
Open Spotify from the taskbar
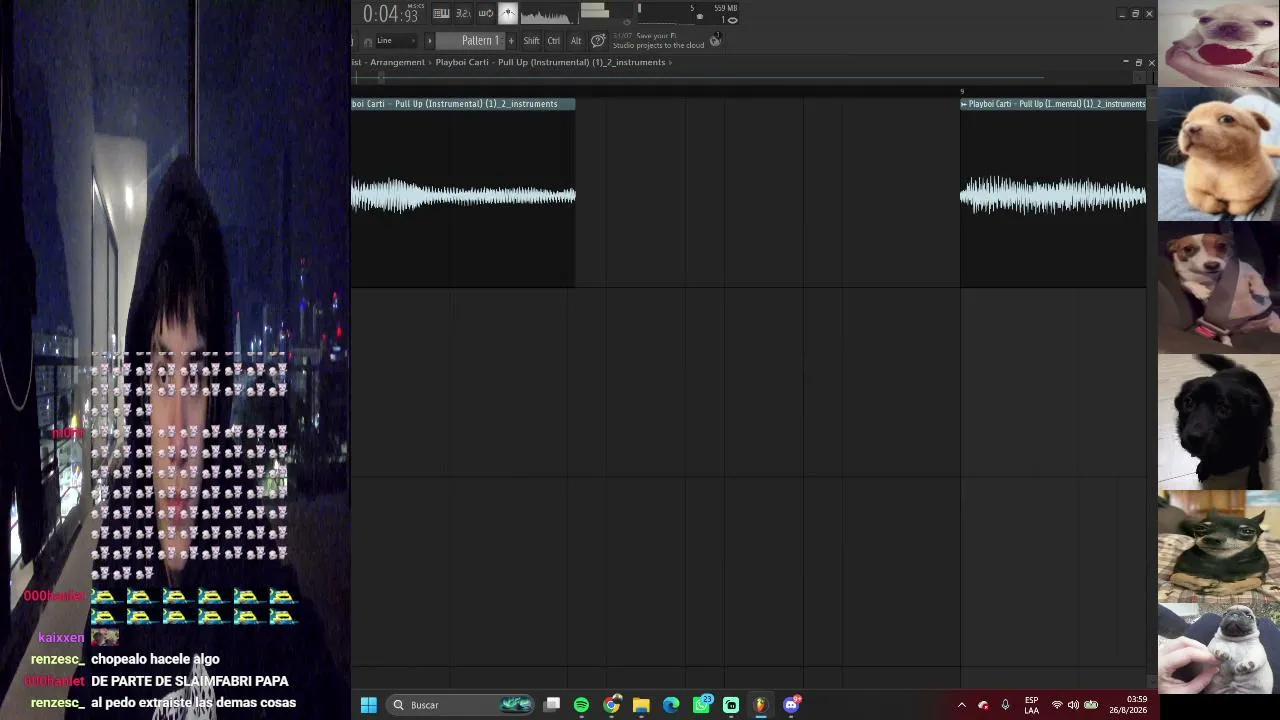coord(581,705)
